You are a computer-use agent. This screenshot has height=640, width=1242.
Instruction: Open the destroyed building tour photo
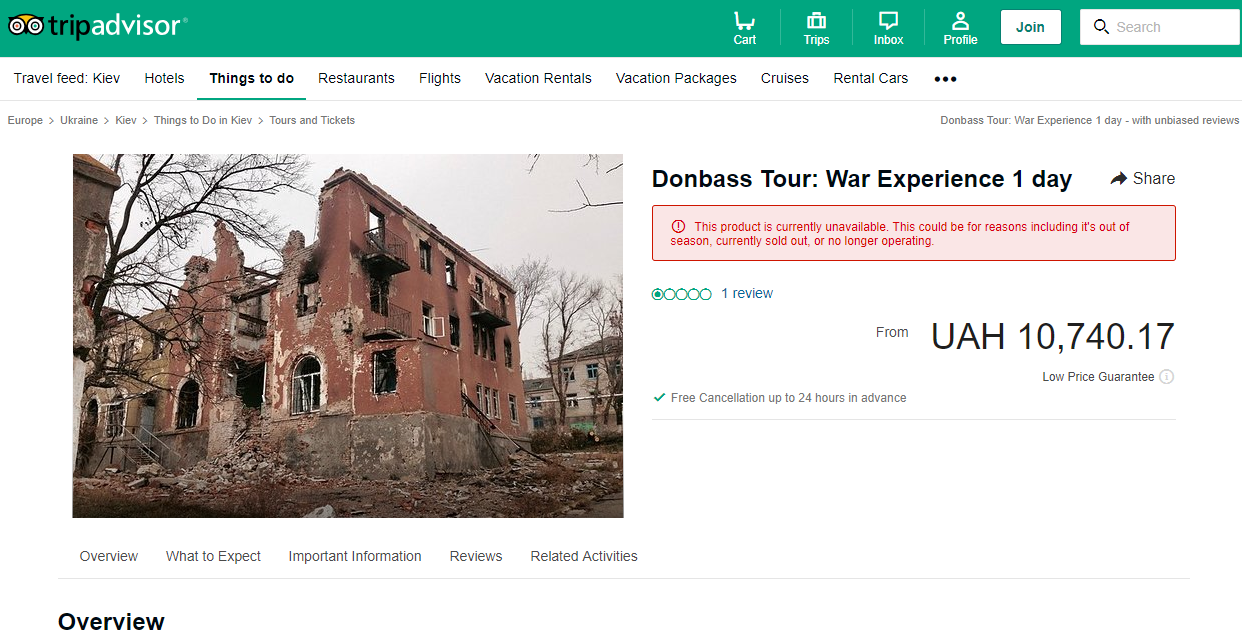pos(348,336)
